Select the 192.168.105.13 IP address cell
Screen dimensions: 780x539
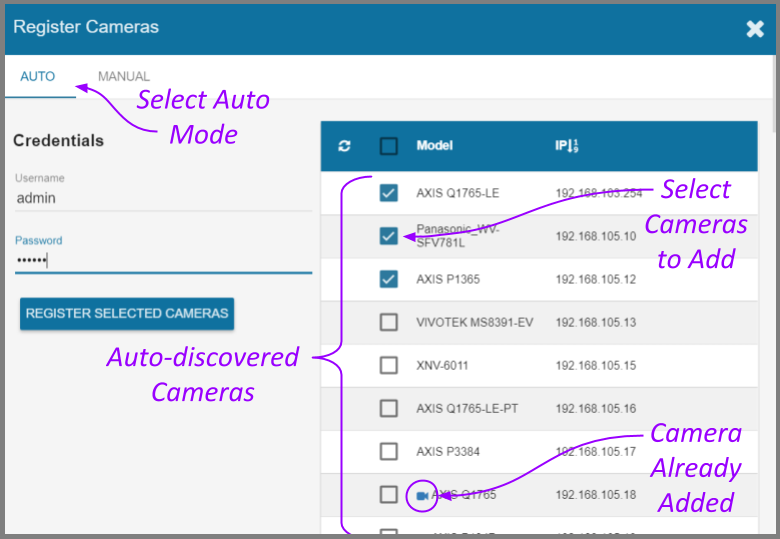tap(596, 323)
